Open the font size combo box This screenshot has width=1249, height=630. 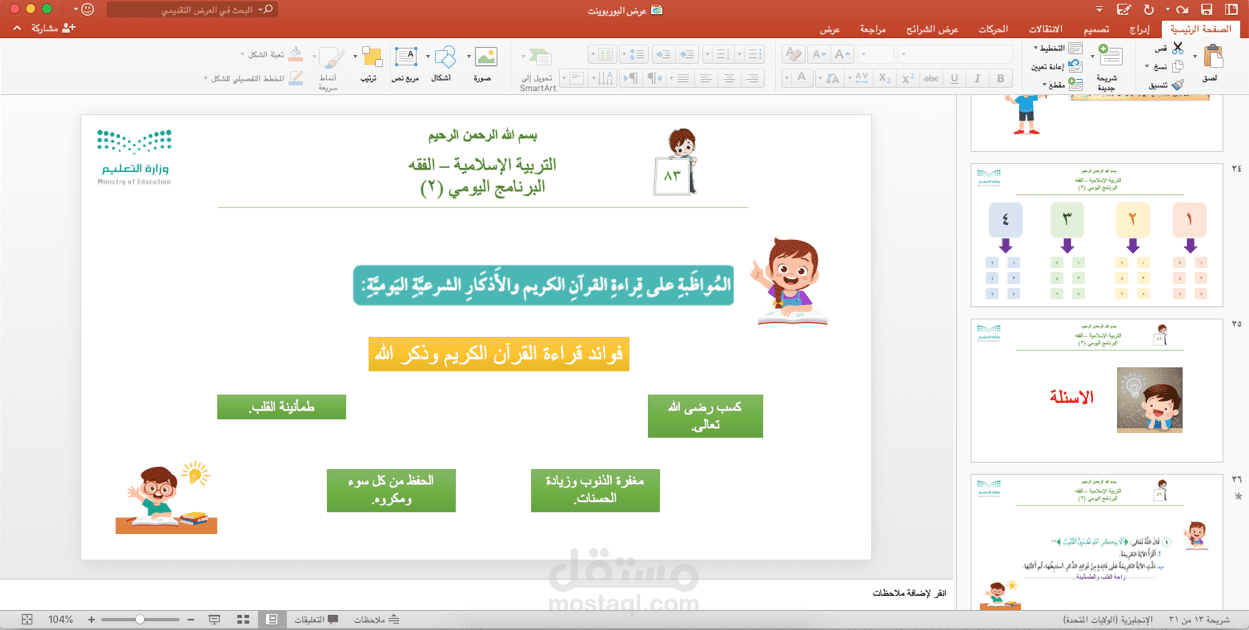point(877,54)
